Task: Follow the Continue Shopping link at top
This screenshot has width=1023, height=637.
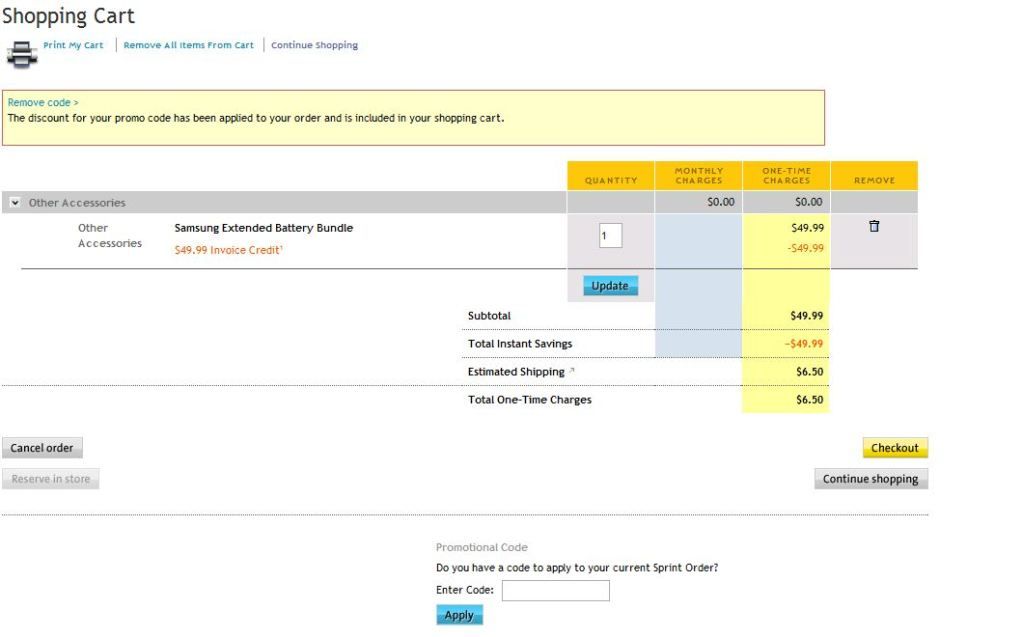Action: [x=314, y=45]
